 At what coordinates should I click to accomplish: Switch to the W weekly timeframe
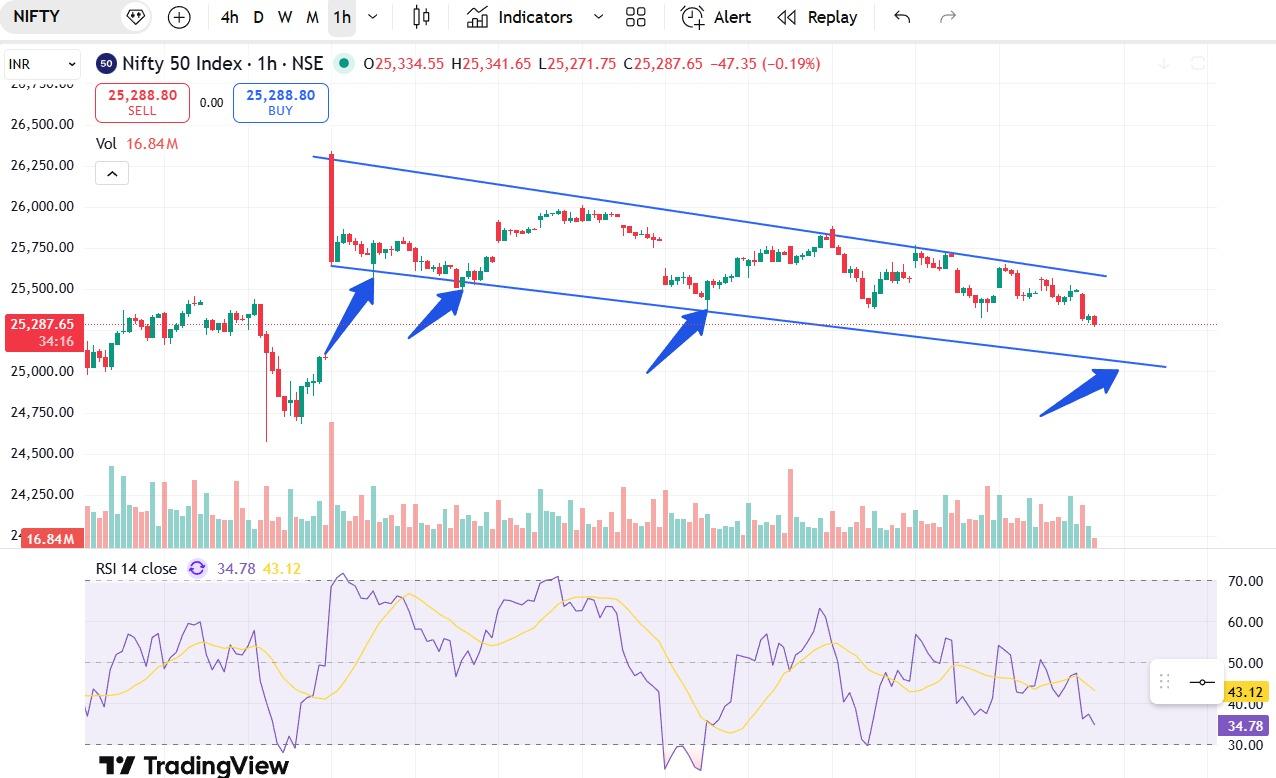point(285,17)
